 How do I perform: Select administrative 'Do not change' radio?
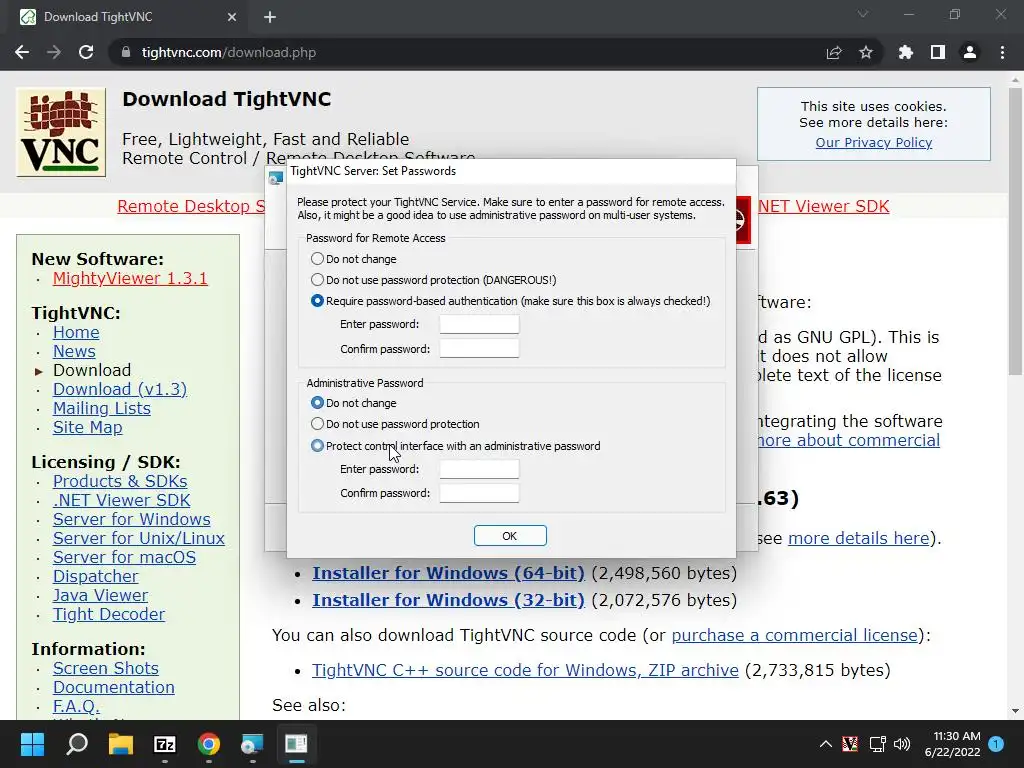coord(354,403)
